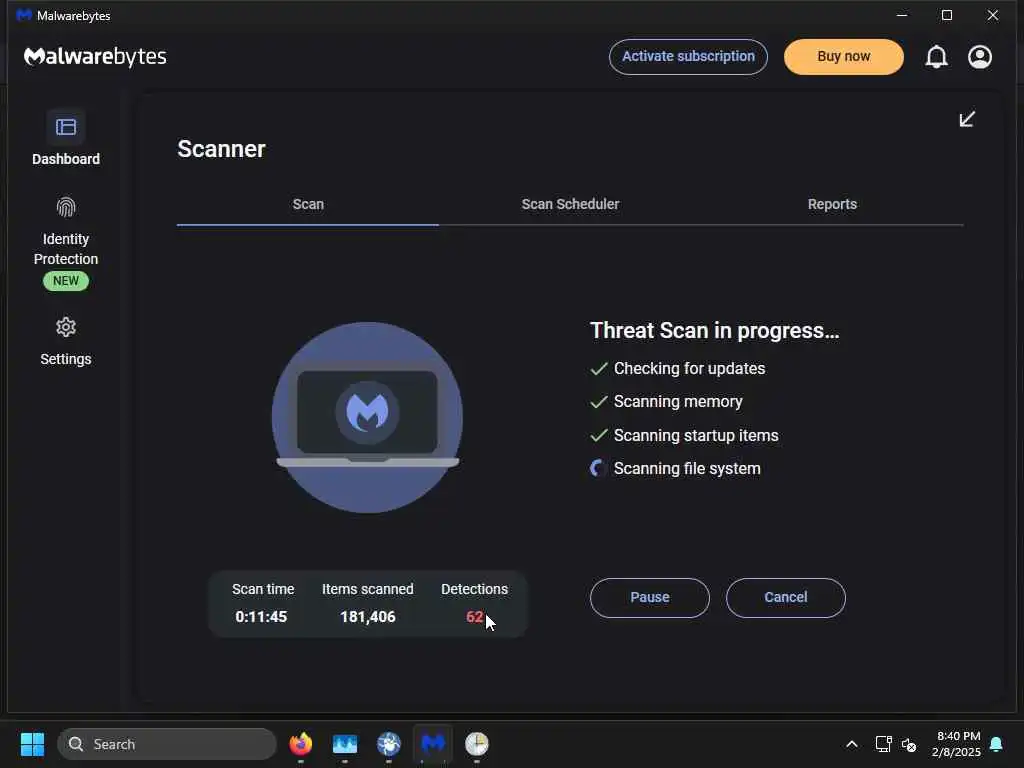
Task: Collapse the Scanner panel with arrow icon
Action: (x=967, y=119)
